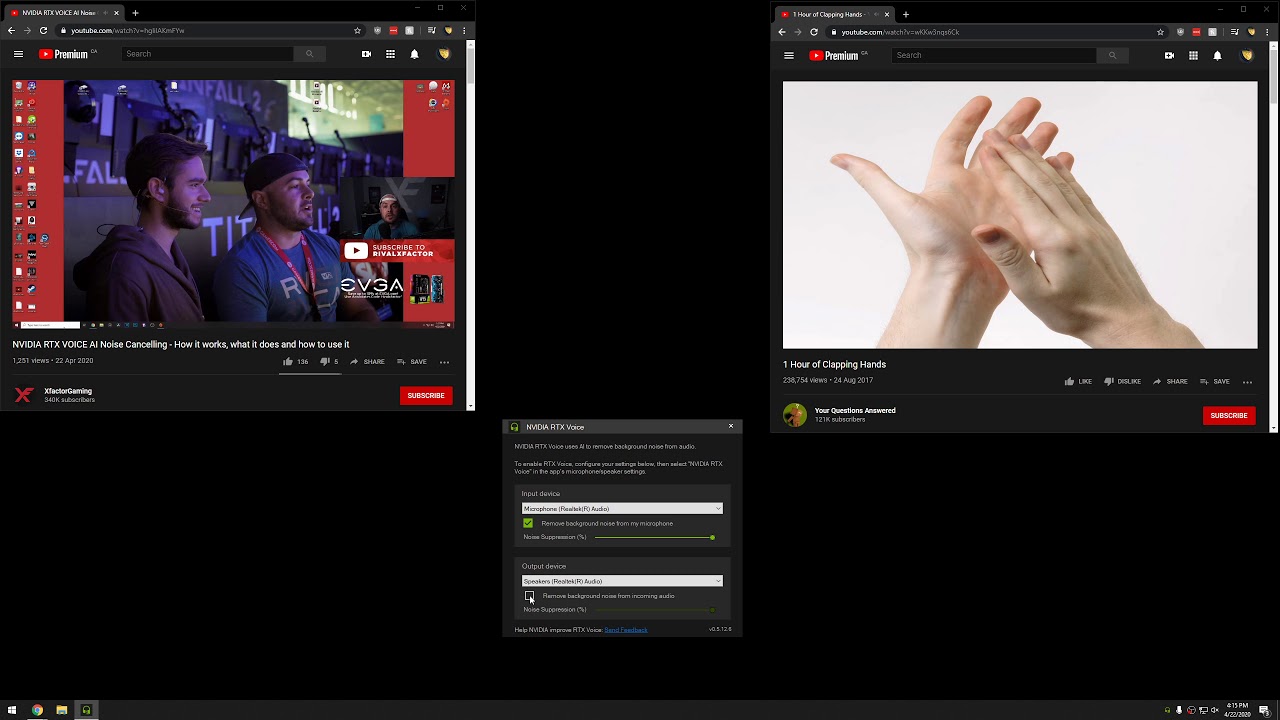
Task: Share the Clapping Hands video
Action: 1170,381
